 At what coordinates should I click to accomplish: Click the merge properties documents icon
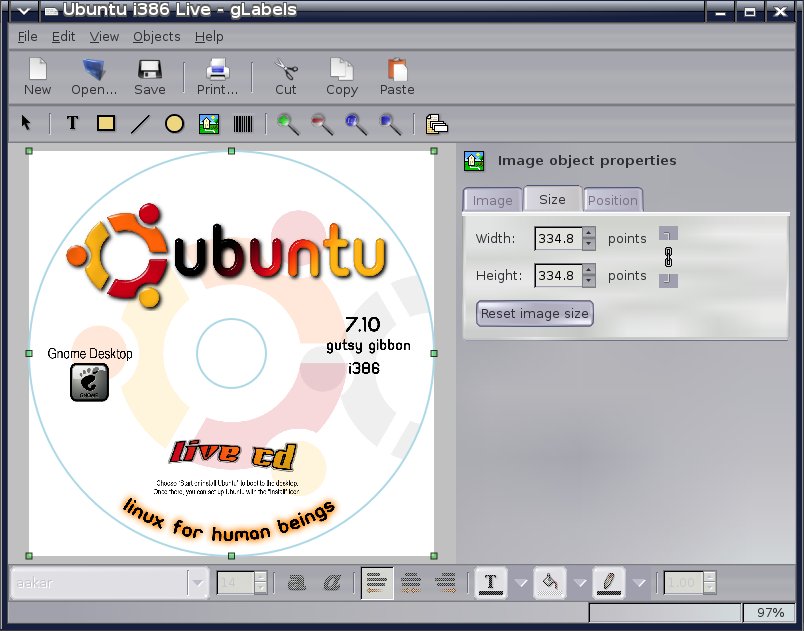(436, 124)
